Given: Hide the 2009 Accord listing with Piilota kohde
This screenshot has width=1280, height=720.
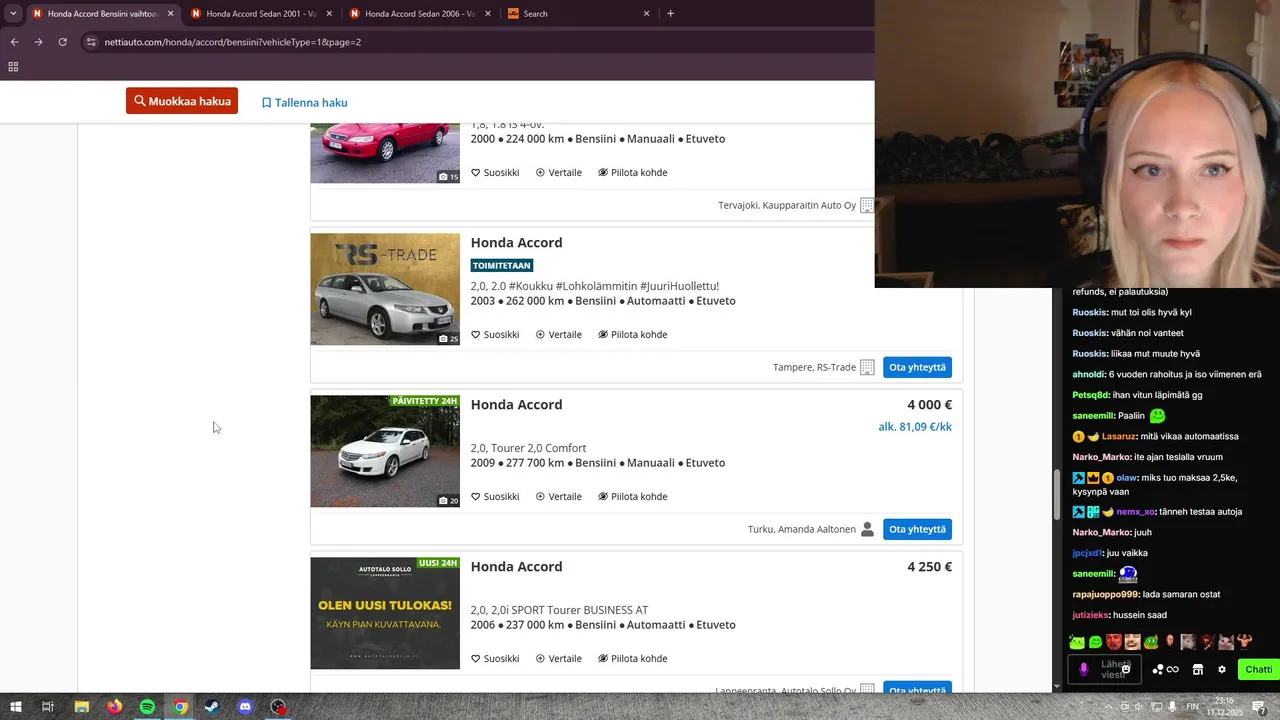Looking at the screenshot, I should [x=632, y=496].
